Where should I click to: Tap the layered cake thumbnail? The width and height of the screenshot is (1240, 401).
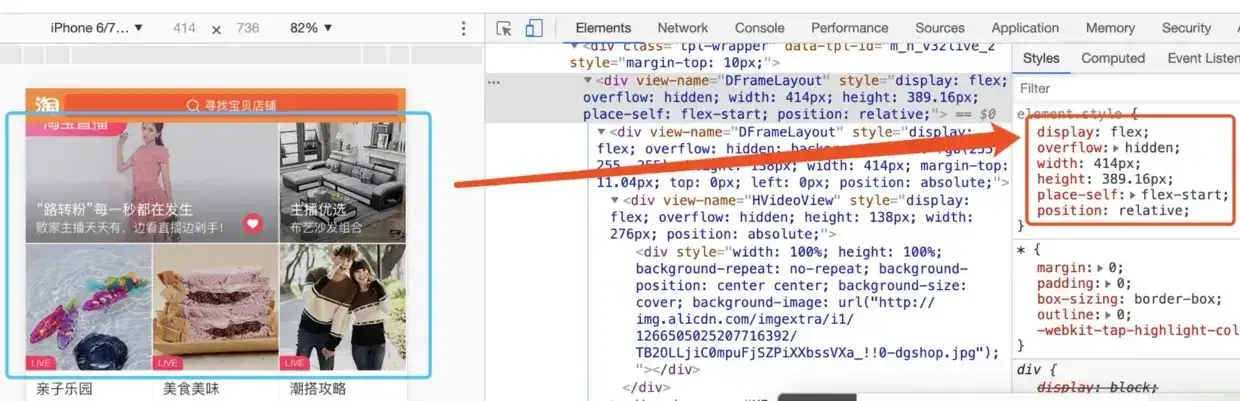pyautogui.click(x=215, y=307)
